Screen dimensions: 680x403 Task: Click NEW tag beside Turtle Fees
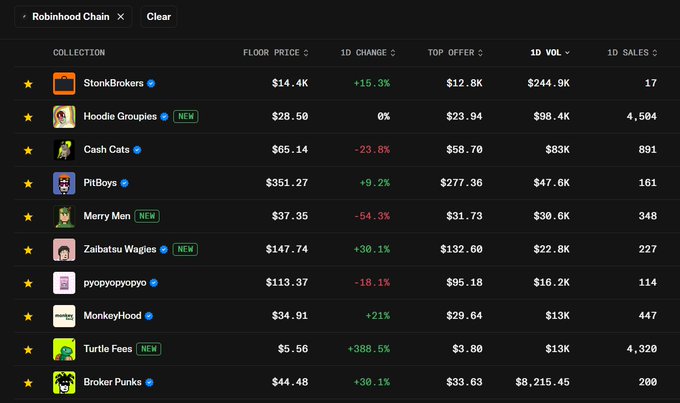coord(149,349)
